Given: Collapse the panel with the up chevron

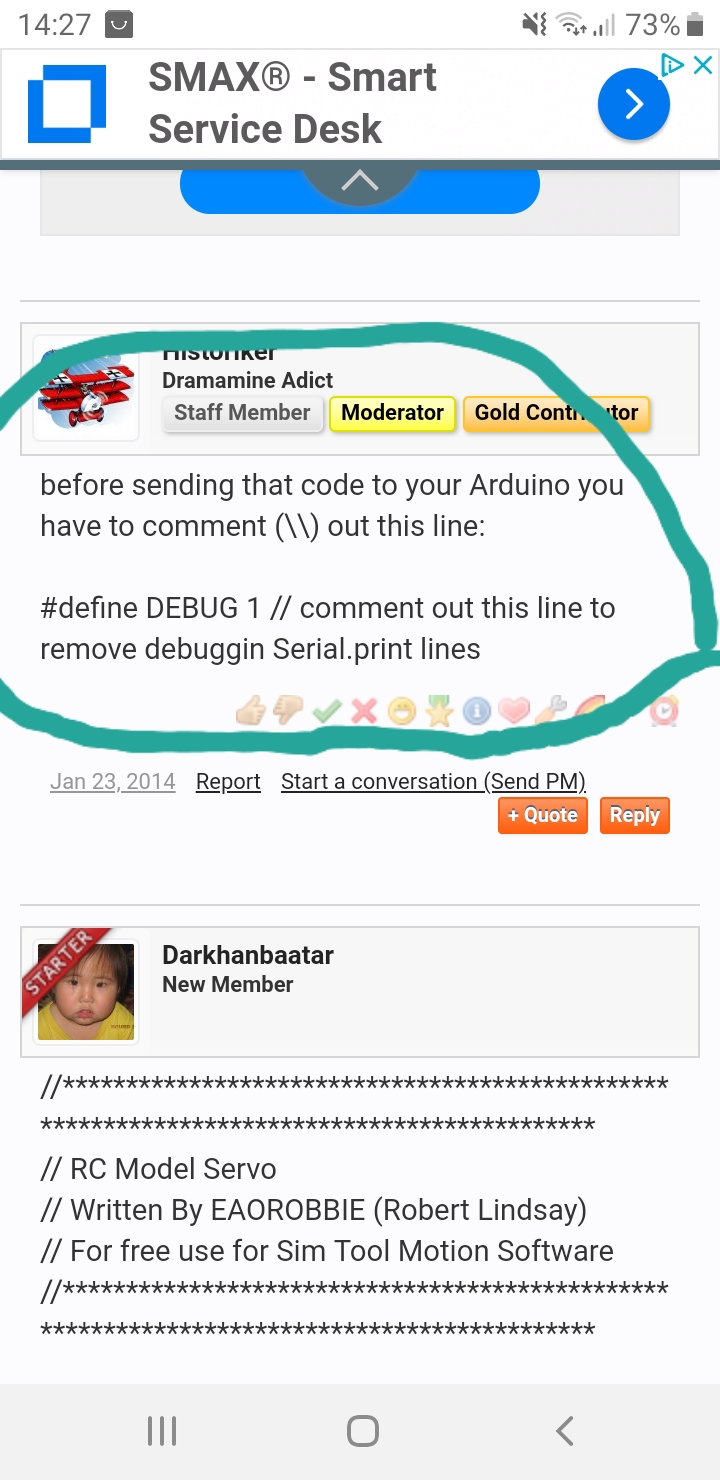Looking at the screenshot, I should 360,181.
